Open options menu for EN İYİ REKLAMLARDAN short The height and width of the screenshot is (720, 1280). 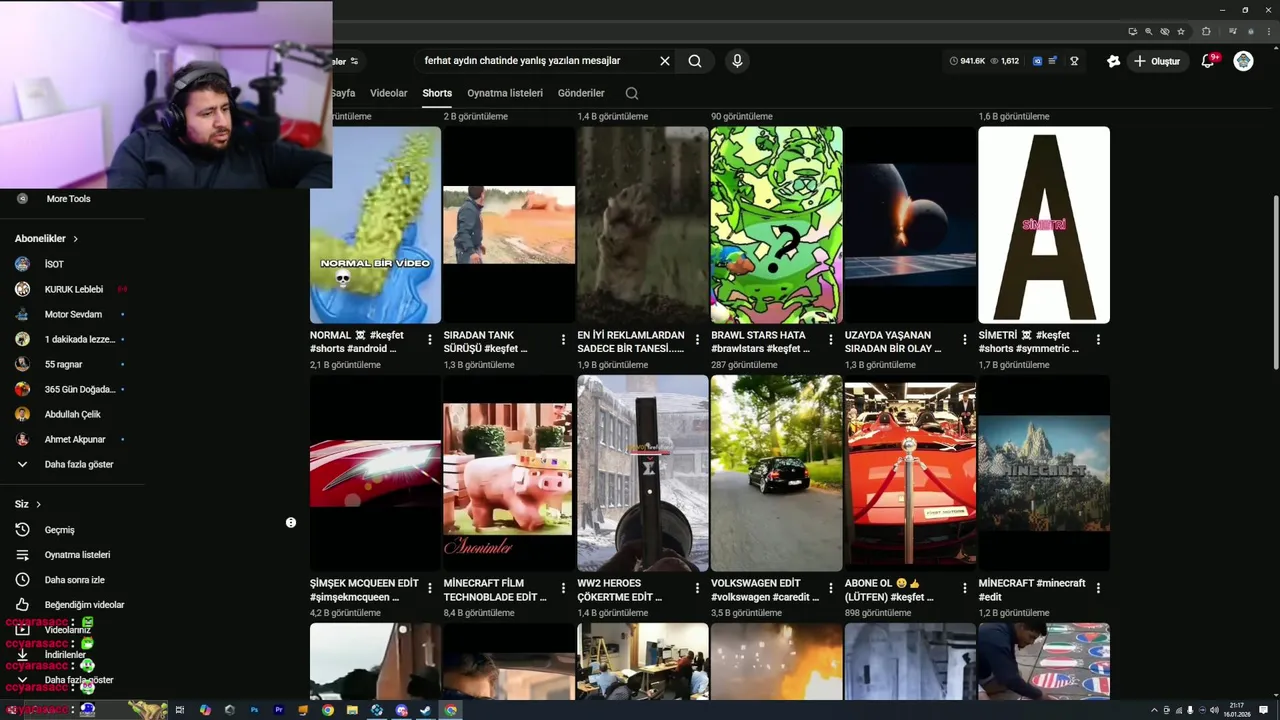[x=697, y=340]
